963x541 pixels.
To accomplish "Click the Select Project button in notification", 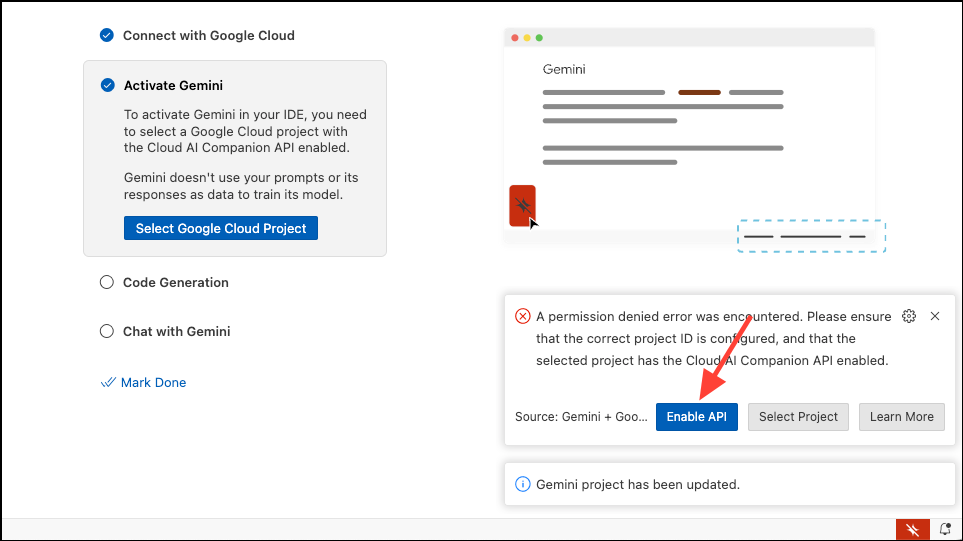I will [x=798, y=417].
